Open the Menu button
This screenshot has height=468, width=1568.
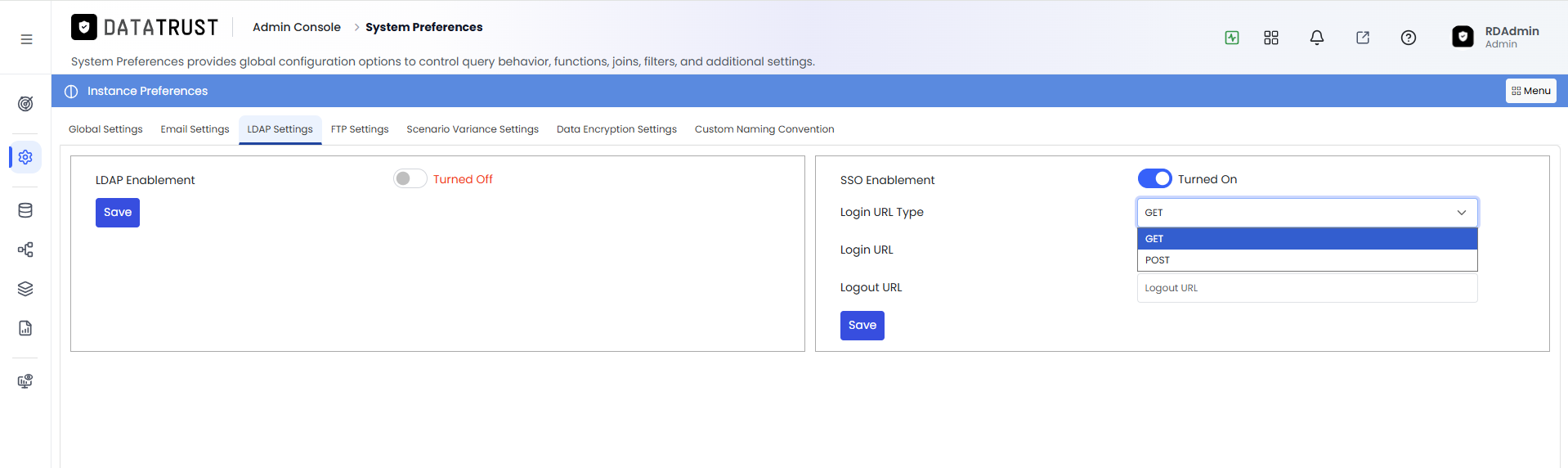(1531, 91)
